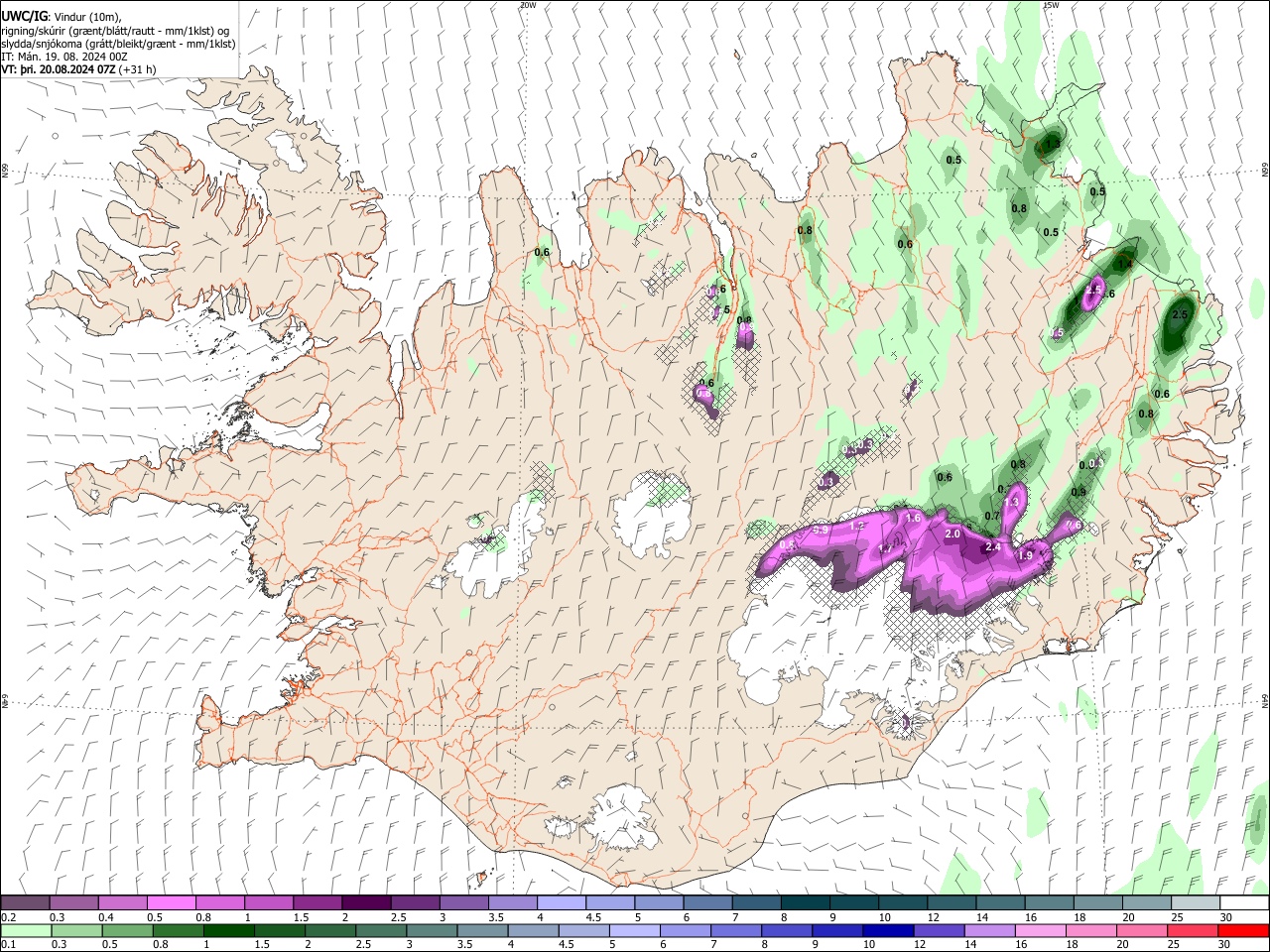Screen dimensions: 1270x952
Task: Pick top-row pink swatch between 0.5 and 0.8
Action: [x=172, y=902]
